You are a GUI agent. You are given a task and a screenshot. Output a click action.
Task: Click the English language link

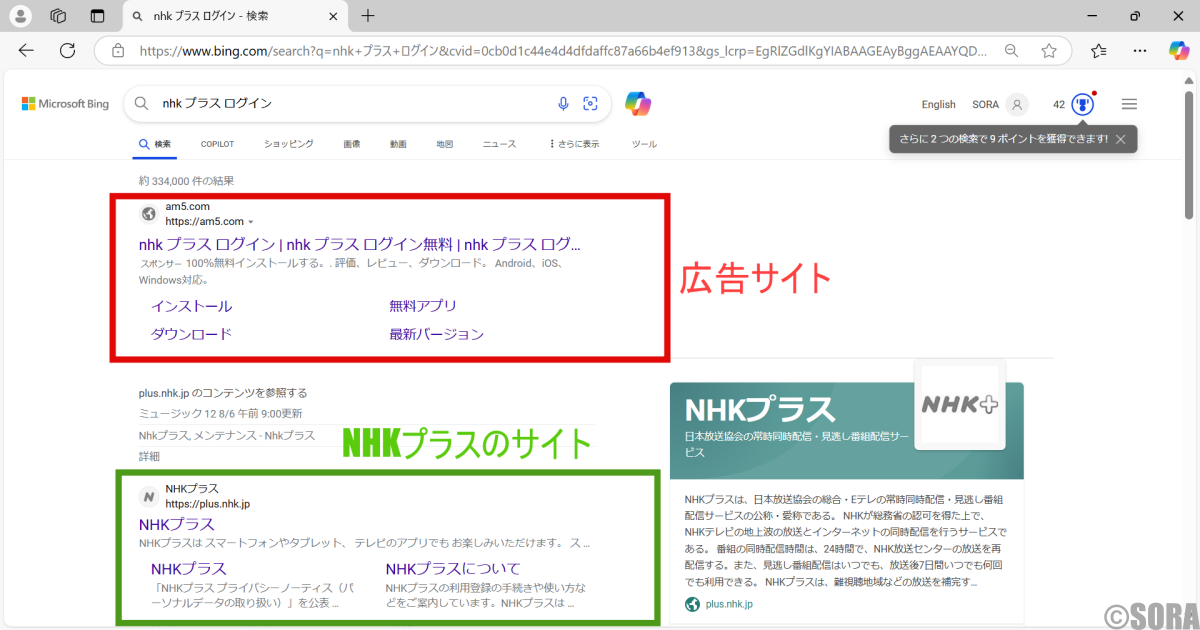coord(938,103)
